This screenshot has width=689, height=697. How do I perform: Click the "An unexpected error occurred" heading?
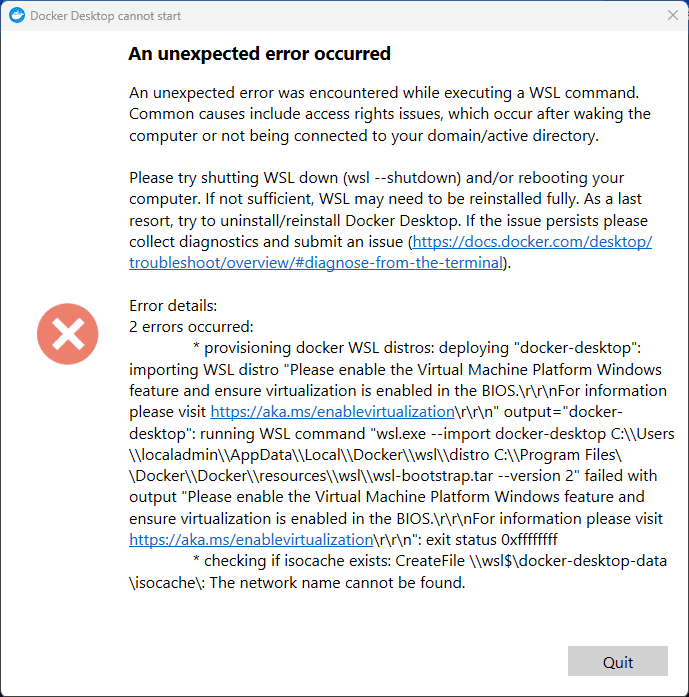[x=259, y=54]
